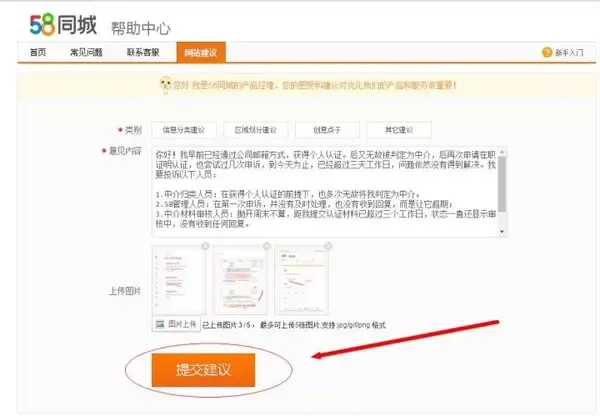Click the 图片上传 upload button

(x=176, y=324)
